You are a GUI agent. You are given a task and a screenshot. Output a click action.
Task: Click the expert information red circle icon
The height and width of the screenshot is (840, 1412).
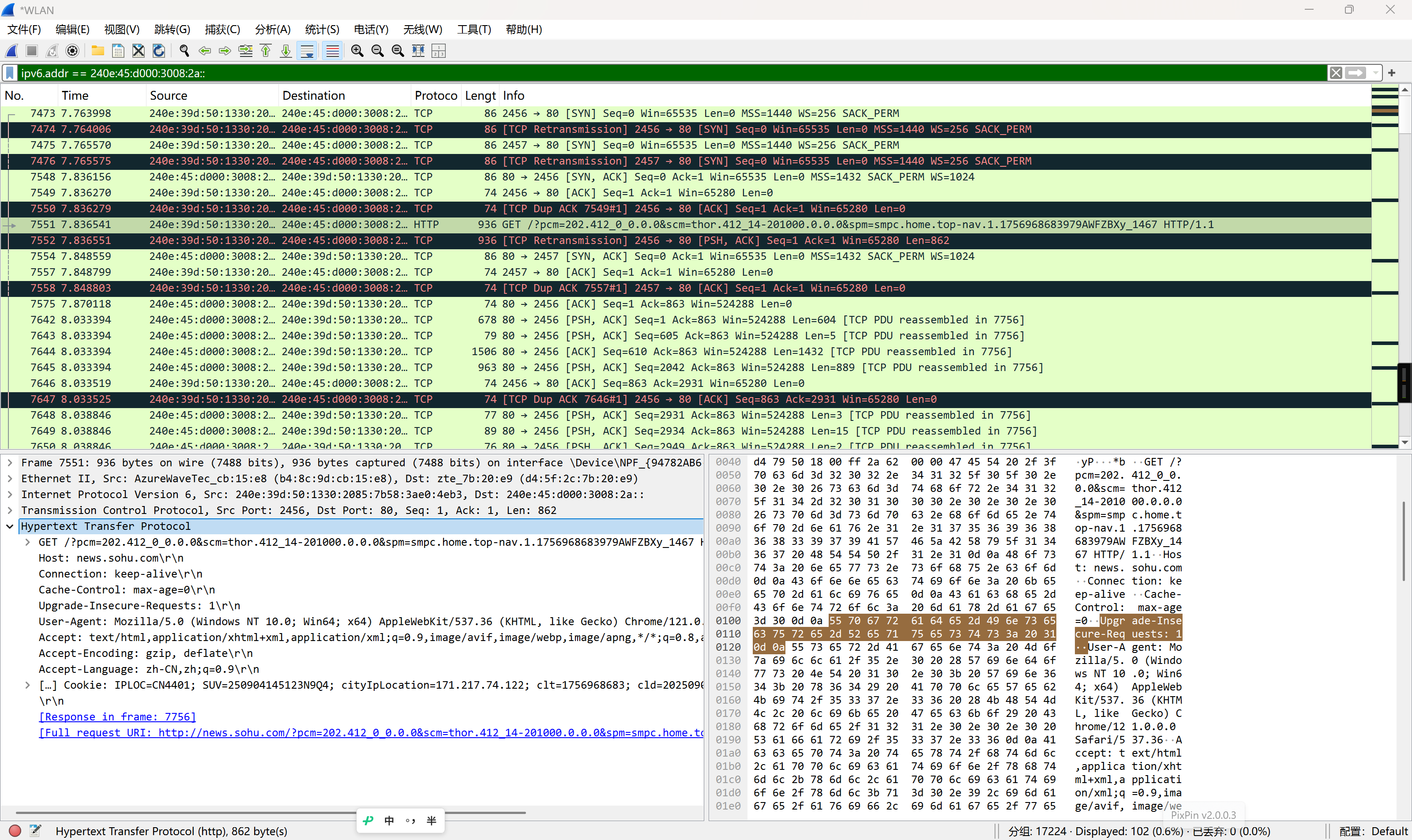[15, 831]
